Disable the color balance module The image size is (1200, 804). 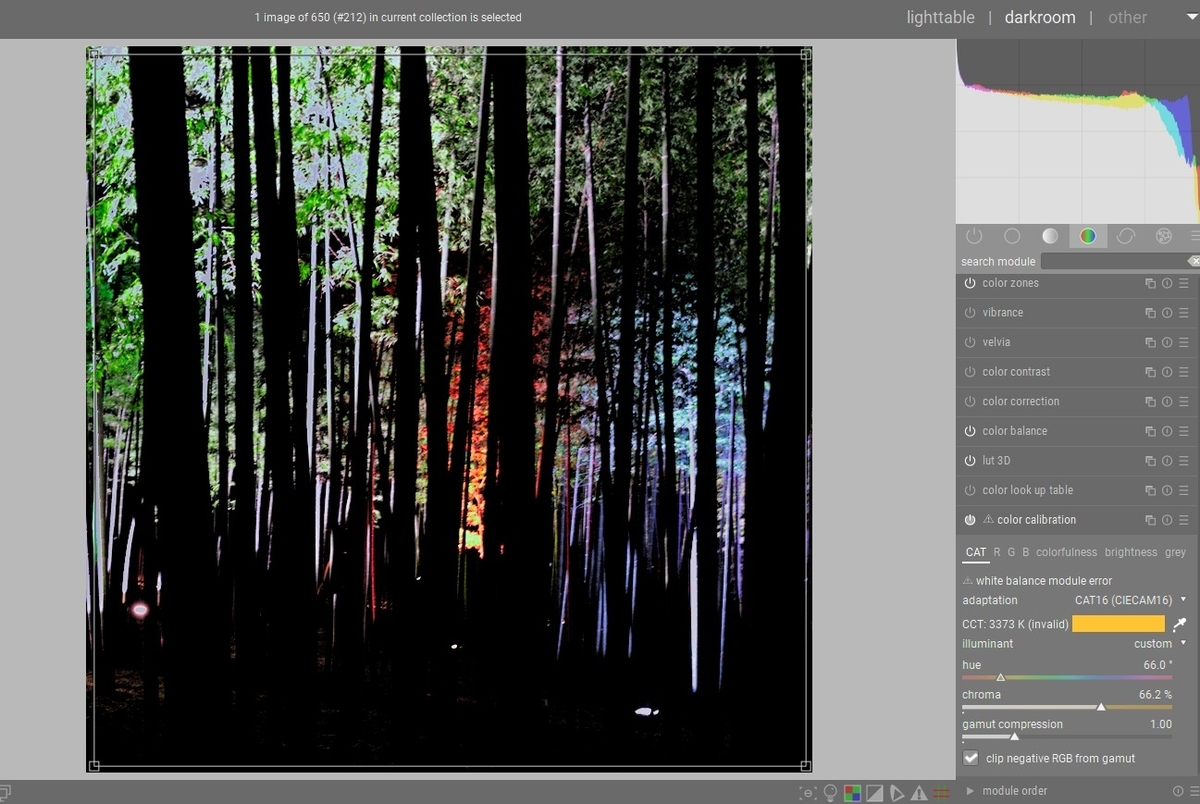(x=970, y=431)
